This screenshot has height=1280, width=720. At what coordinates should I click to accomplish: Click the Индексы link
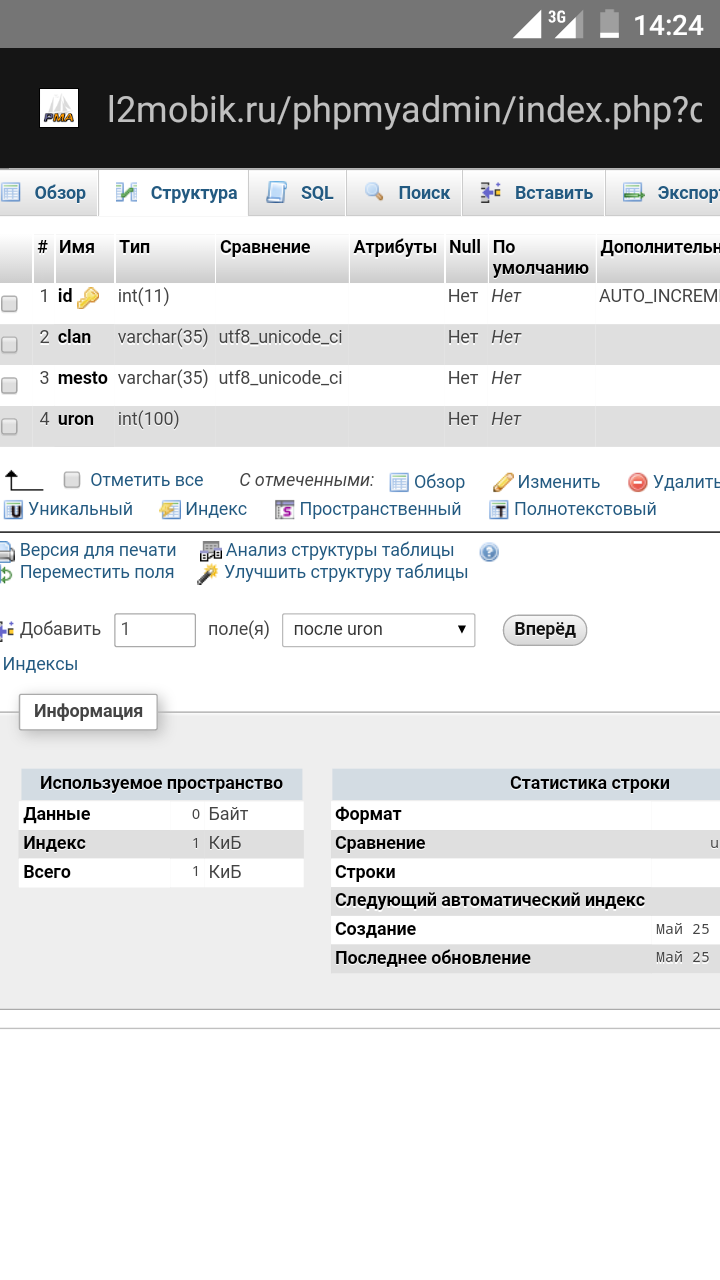click(40, 664)
